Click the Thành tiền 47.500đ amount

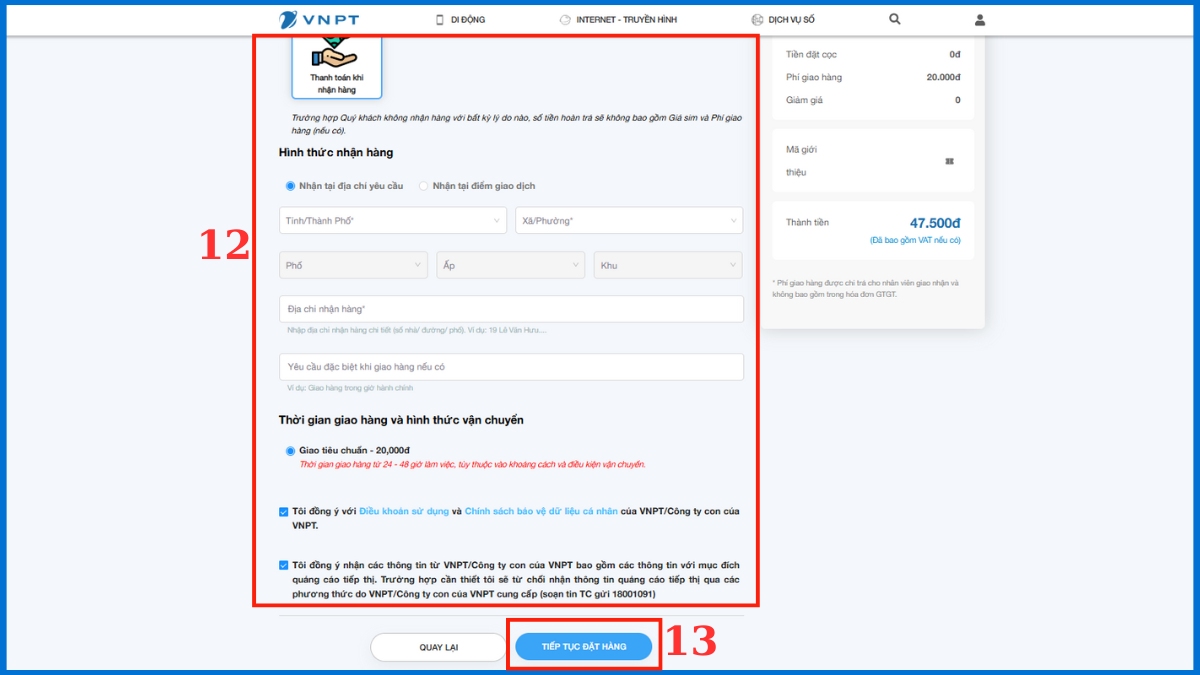pos(934,224)
